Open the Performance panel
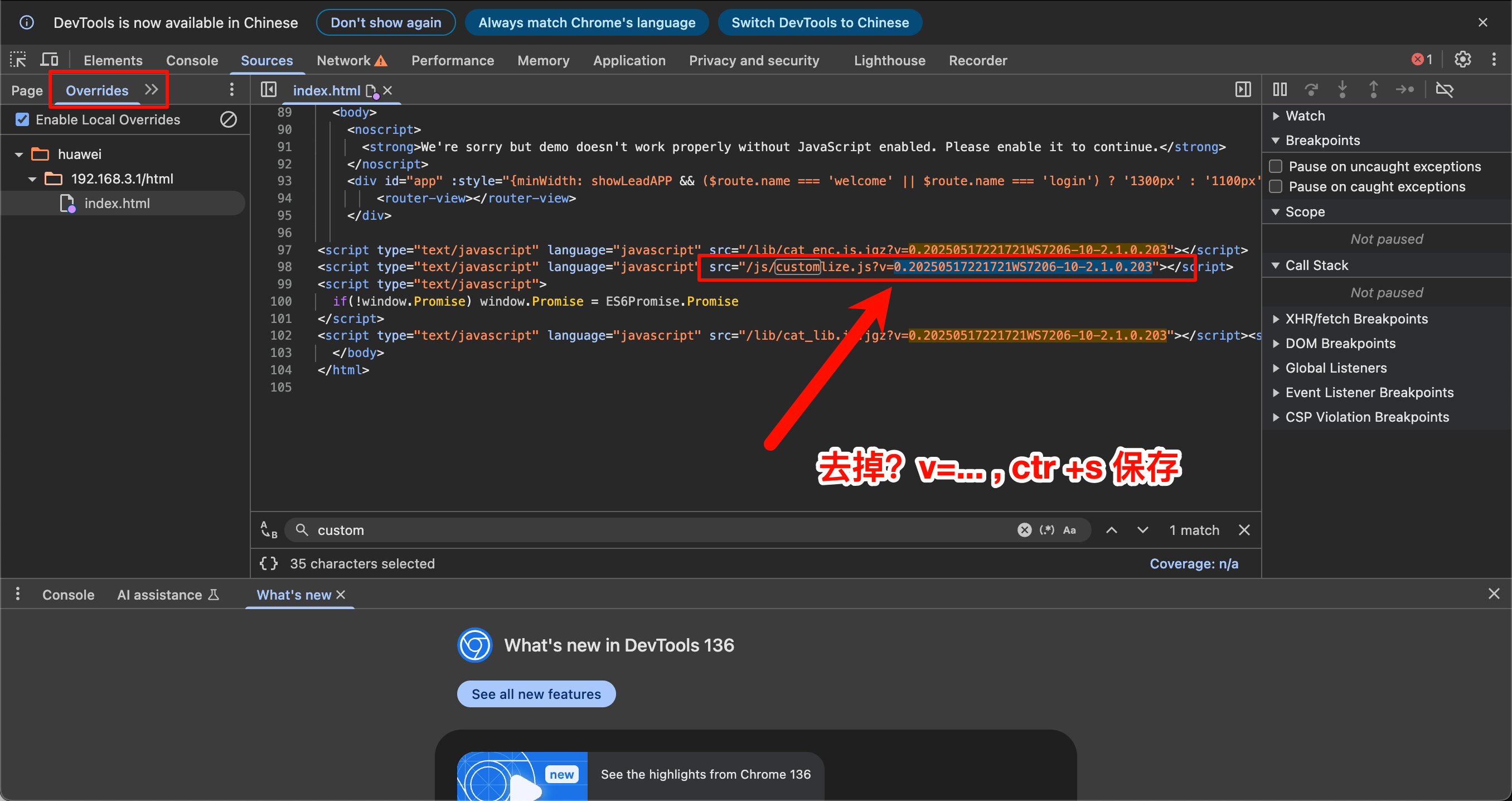Image resolution: width=1512 pixels, height=801 pixels. pos(453,60)
